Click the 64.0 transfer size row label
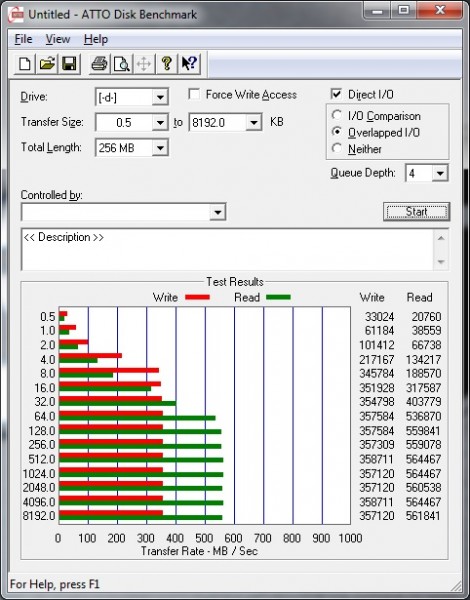Image resolution: width=470 pixels, height=600 pixels. coord(45,416)
